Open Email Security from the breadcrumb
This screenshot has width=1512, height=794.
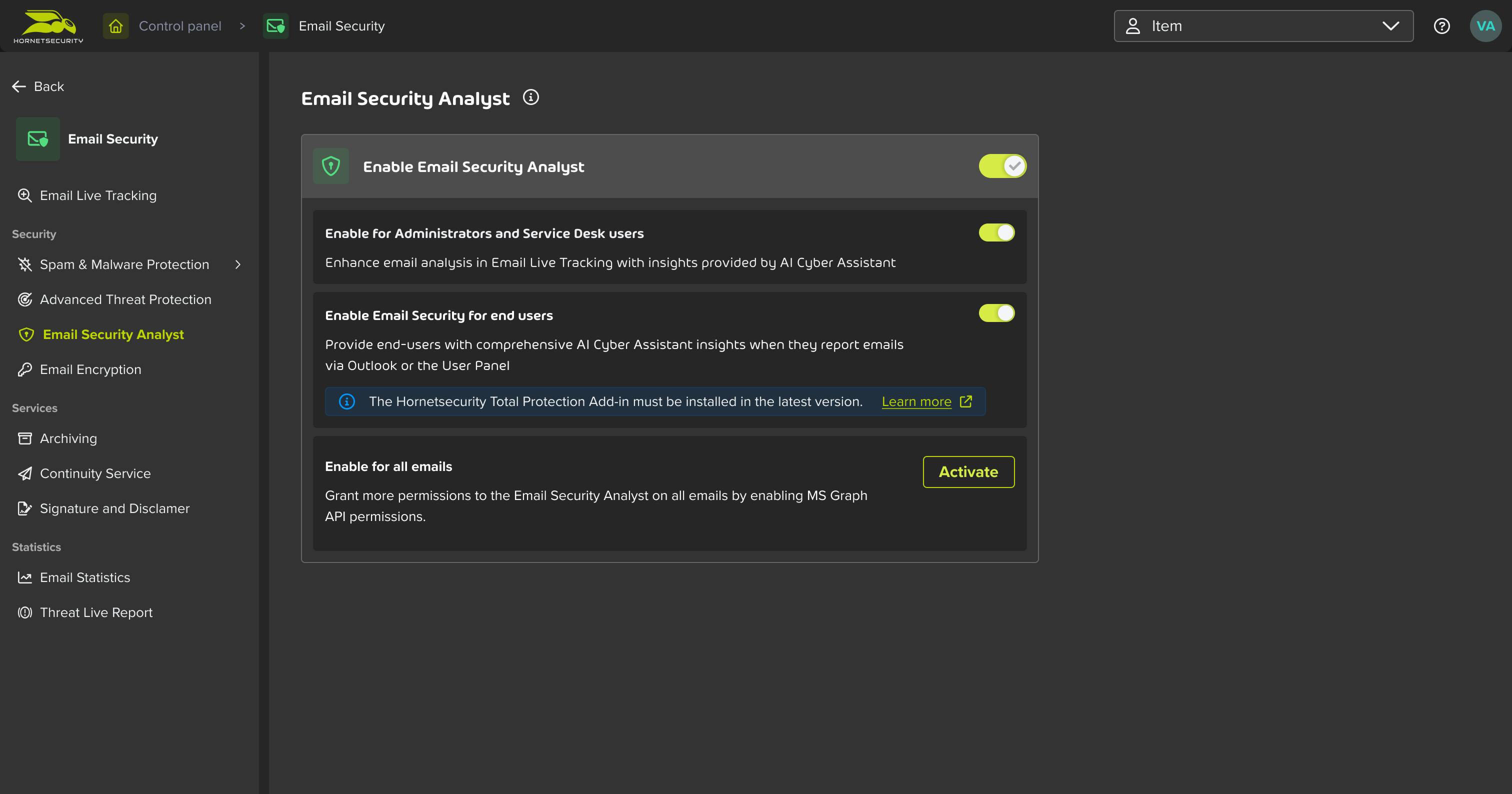(x=340, y=25)
